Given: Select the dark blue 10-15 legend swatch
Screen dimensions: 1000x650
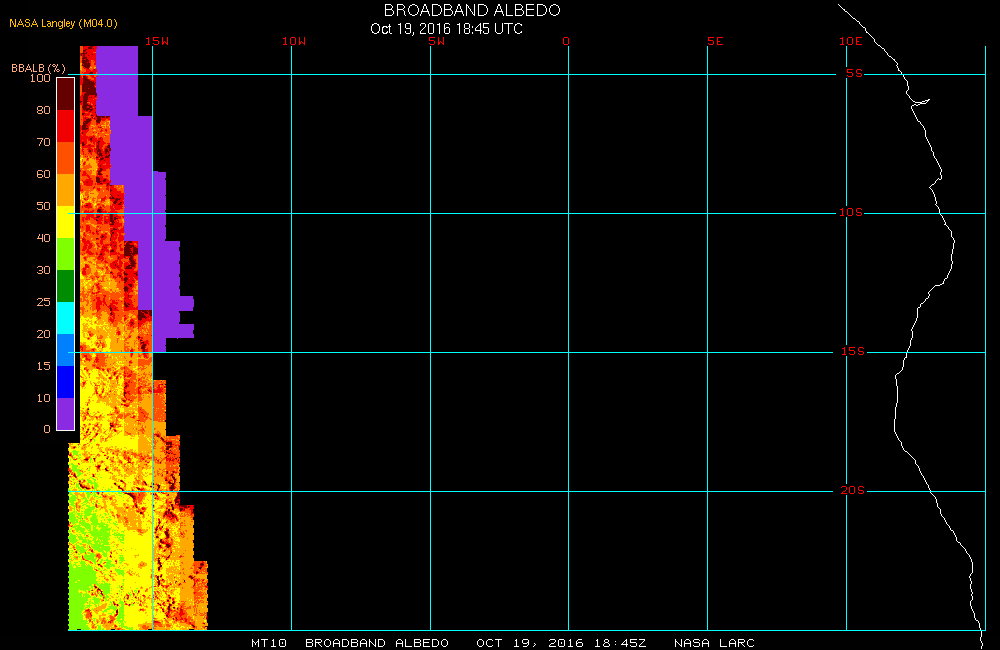Looking at the screenshot, I should tap(66, 381).
